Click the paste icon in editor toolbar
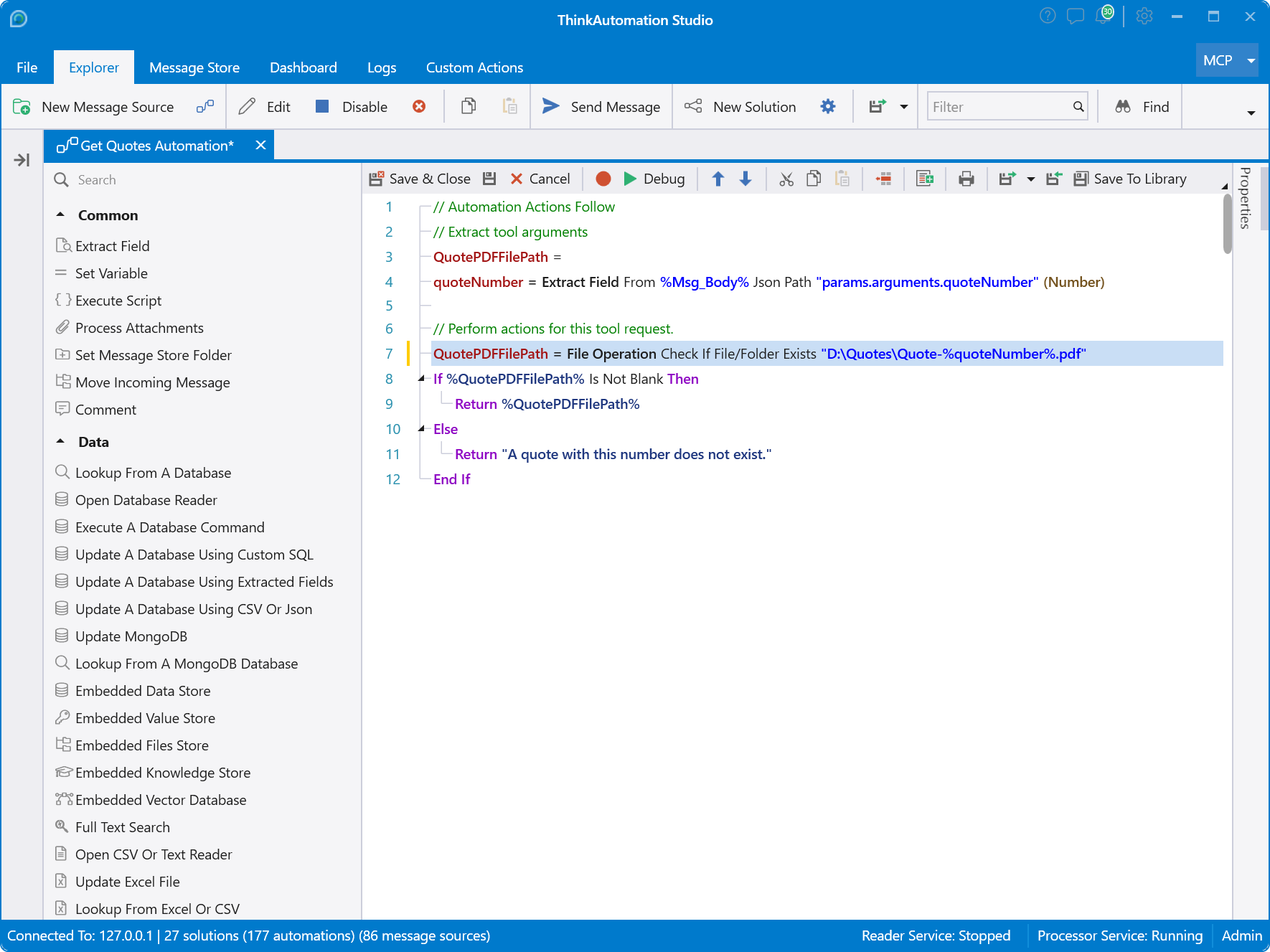The height and width of the screenshot is (952, 1270). [x=842, y=179]
